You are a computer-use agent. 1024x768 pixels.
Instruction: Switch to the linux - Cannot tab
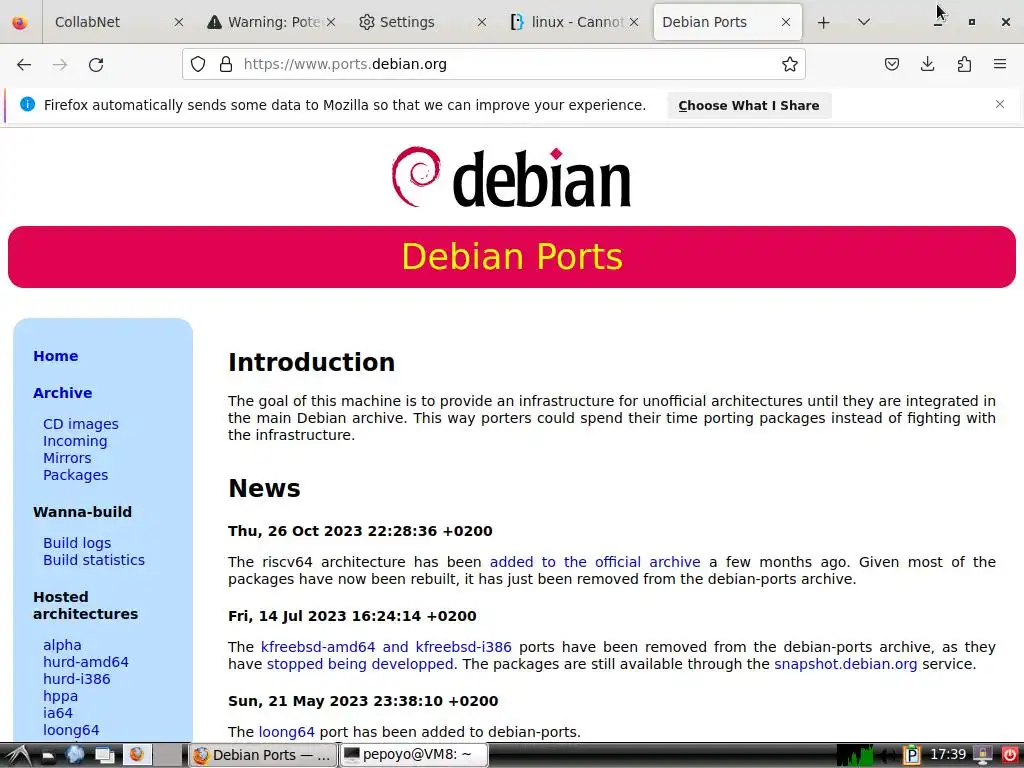[575, 22]
